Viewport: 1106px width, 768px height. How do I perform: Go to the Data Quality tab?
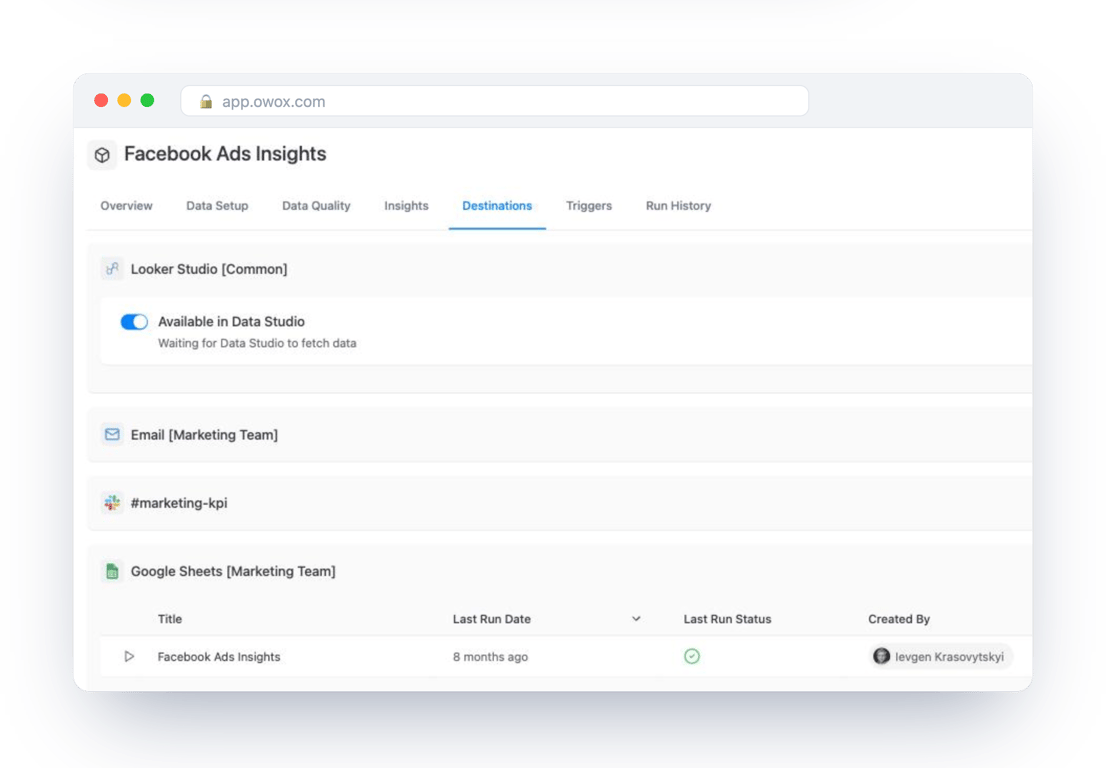(316, 206)
